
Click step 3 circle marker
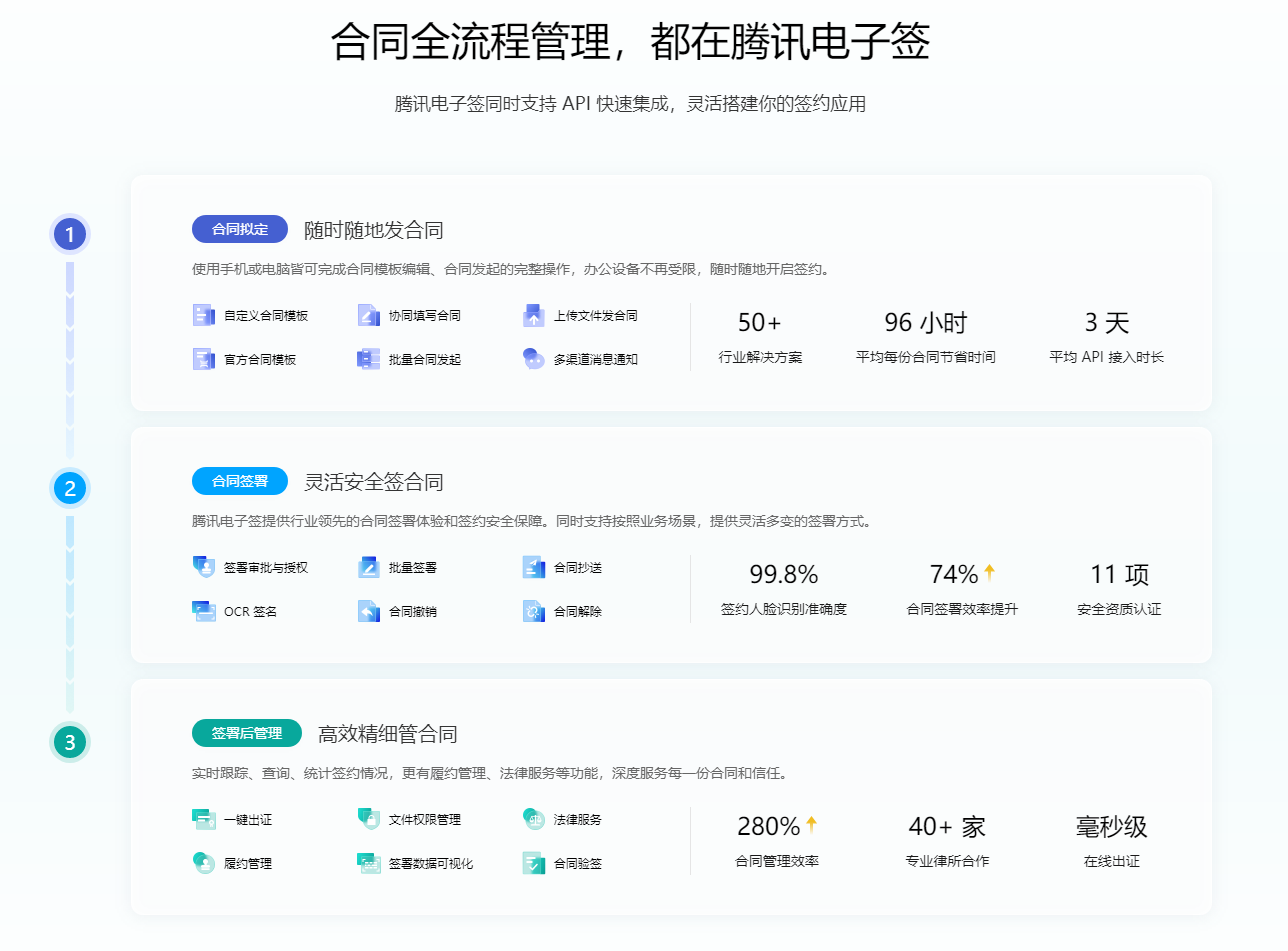pos(70,743)
